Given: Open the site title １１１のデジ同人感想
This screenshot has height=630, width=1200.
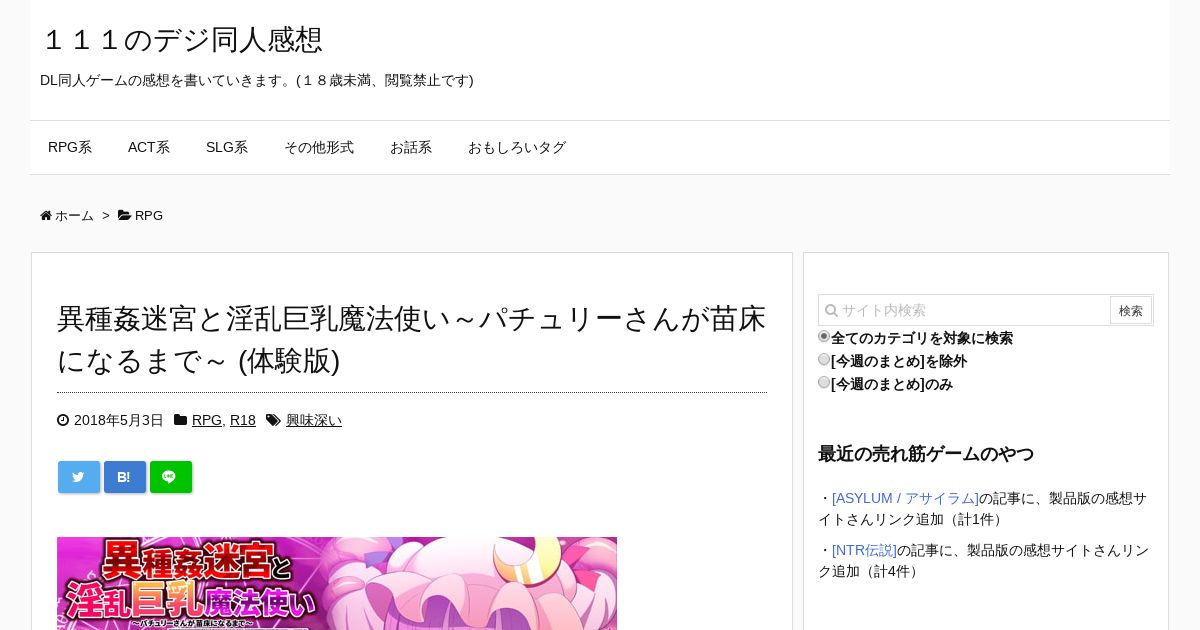Looking at the screenshot, I should point(181,40).
